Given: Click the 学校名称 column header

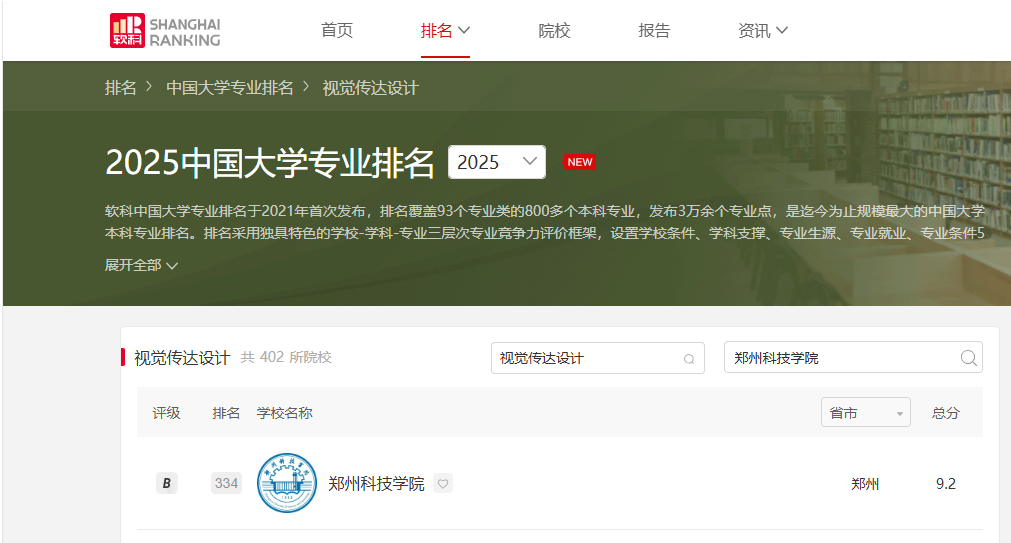Looking at the screenshot, I should click(284, 413).
